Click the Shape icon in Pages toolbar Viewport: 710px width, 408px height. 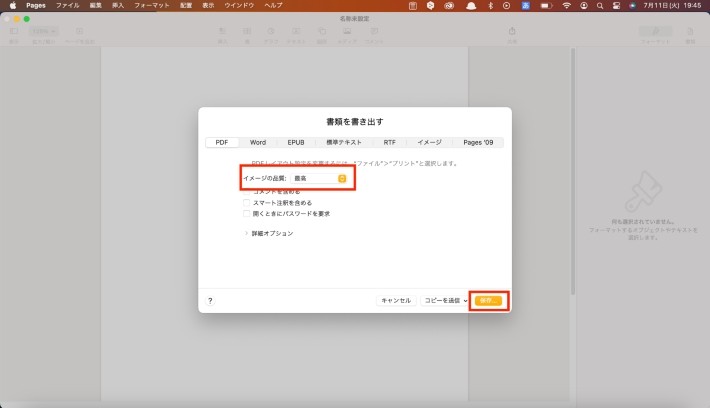[321, 31]
